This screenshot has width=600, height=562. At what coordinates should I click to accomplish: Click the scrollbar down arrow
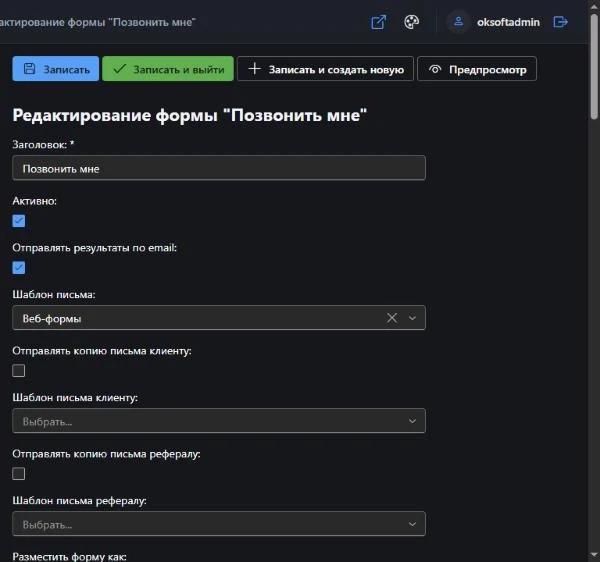594,554
